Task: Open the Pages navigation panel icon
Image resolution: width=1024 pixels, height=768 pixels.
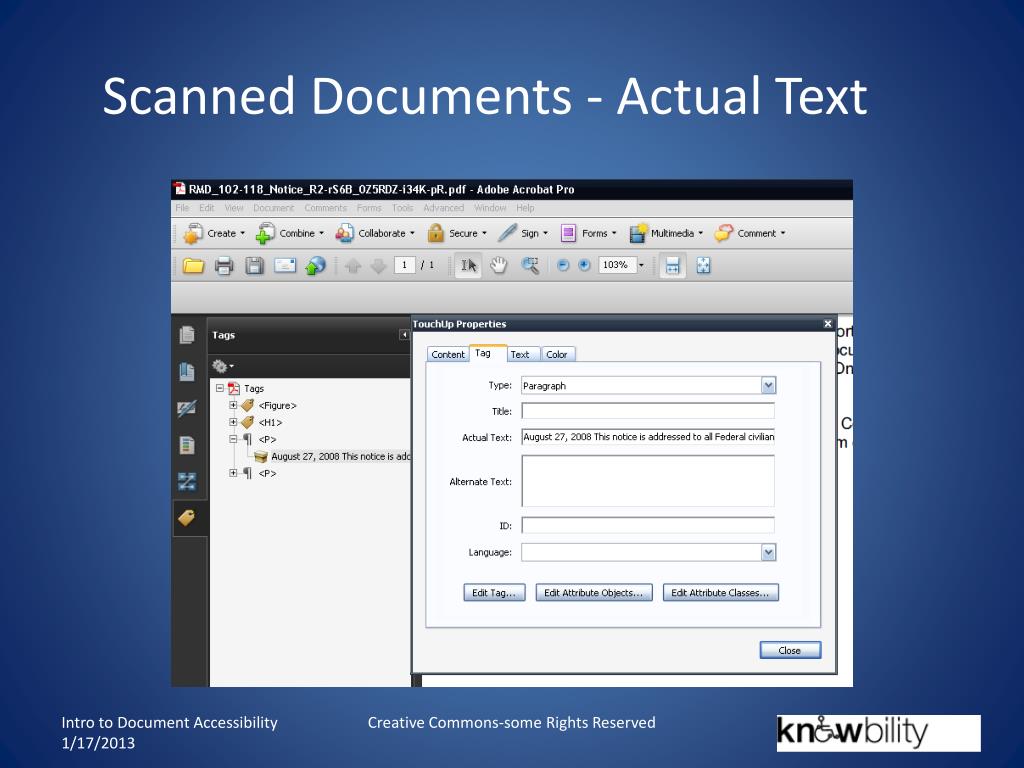Action: 187,334
